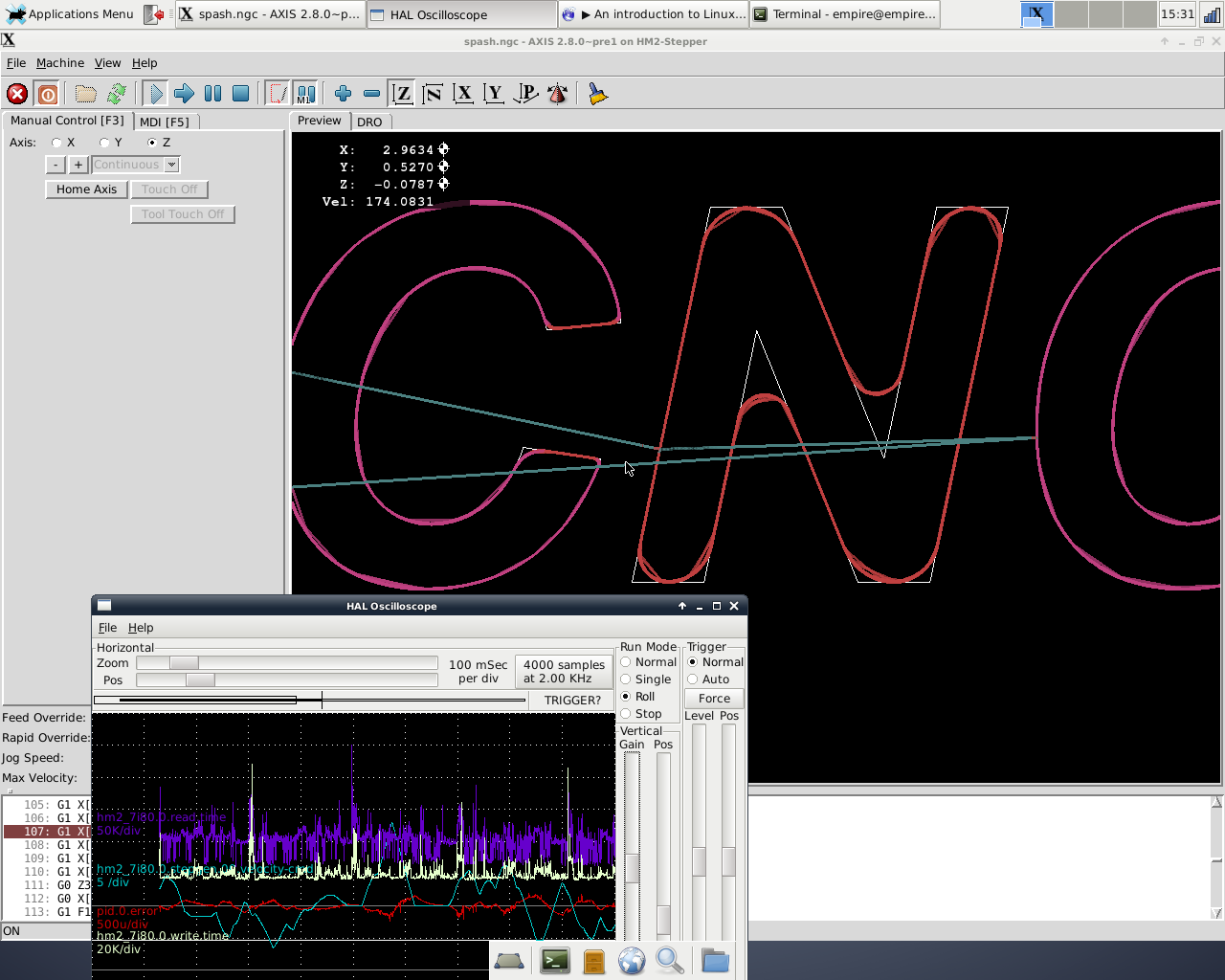Select the Preview tab
The image size is (1225, 980).
click(x=319, y=121)
